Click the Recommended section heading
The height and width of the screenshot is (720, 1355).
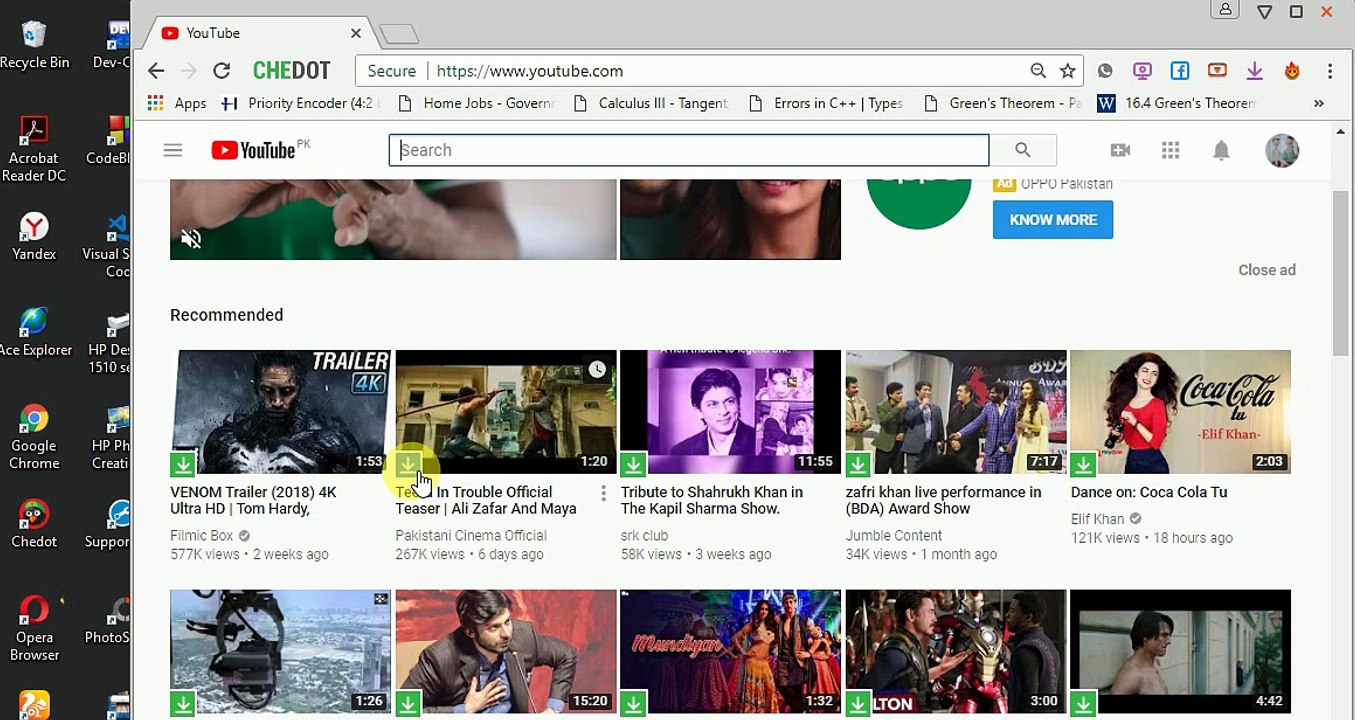tap(226, 315)
